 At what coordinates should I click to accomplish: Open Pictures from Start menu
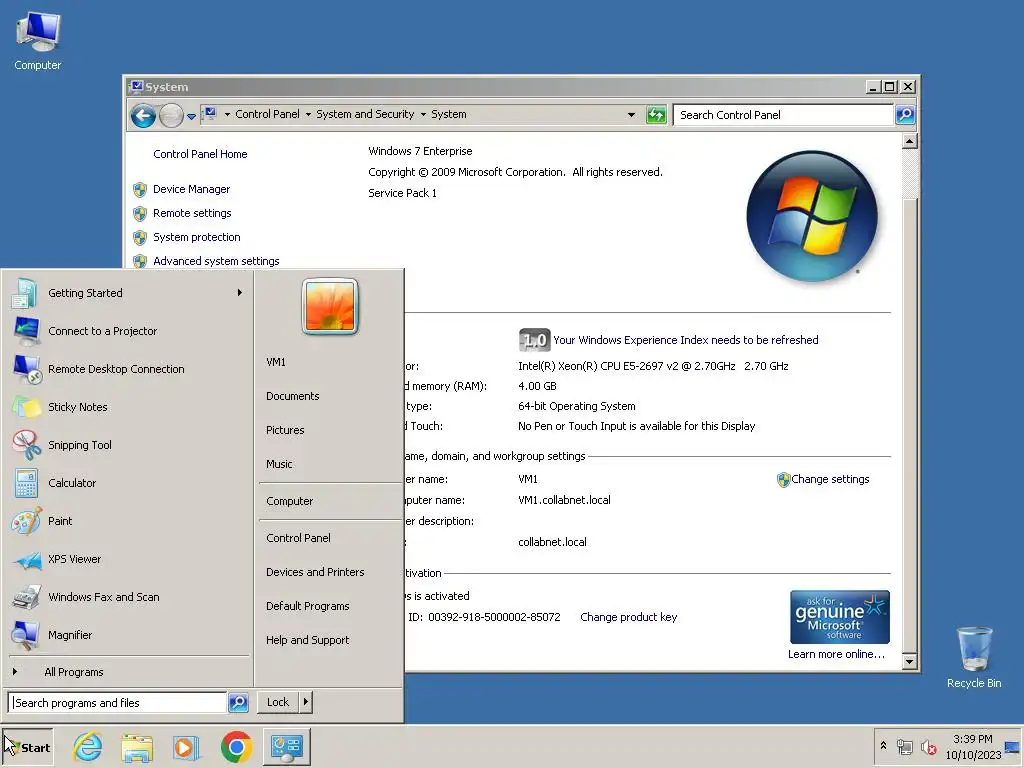(330, 430)
